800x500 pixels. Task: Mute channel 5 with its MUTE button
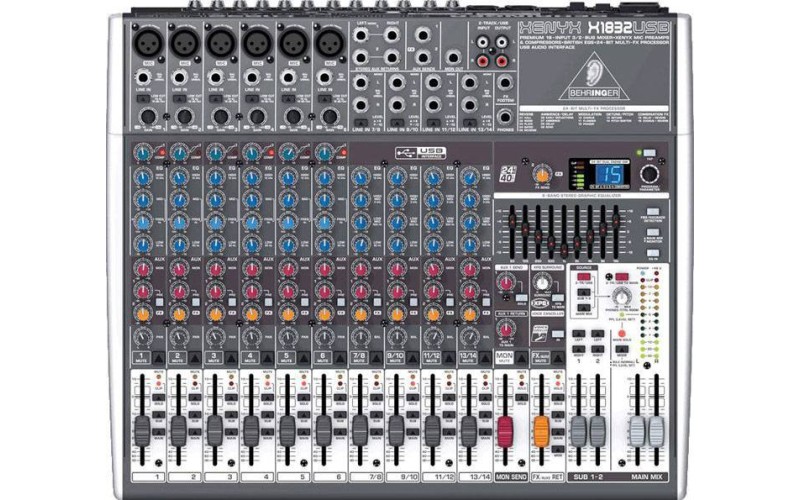(304, 358)
